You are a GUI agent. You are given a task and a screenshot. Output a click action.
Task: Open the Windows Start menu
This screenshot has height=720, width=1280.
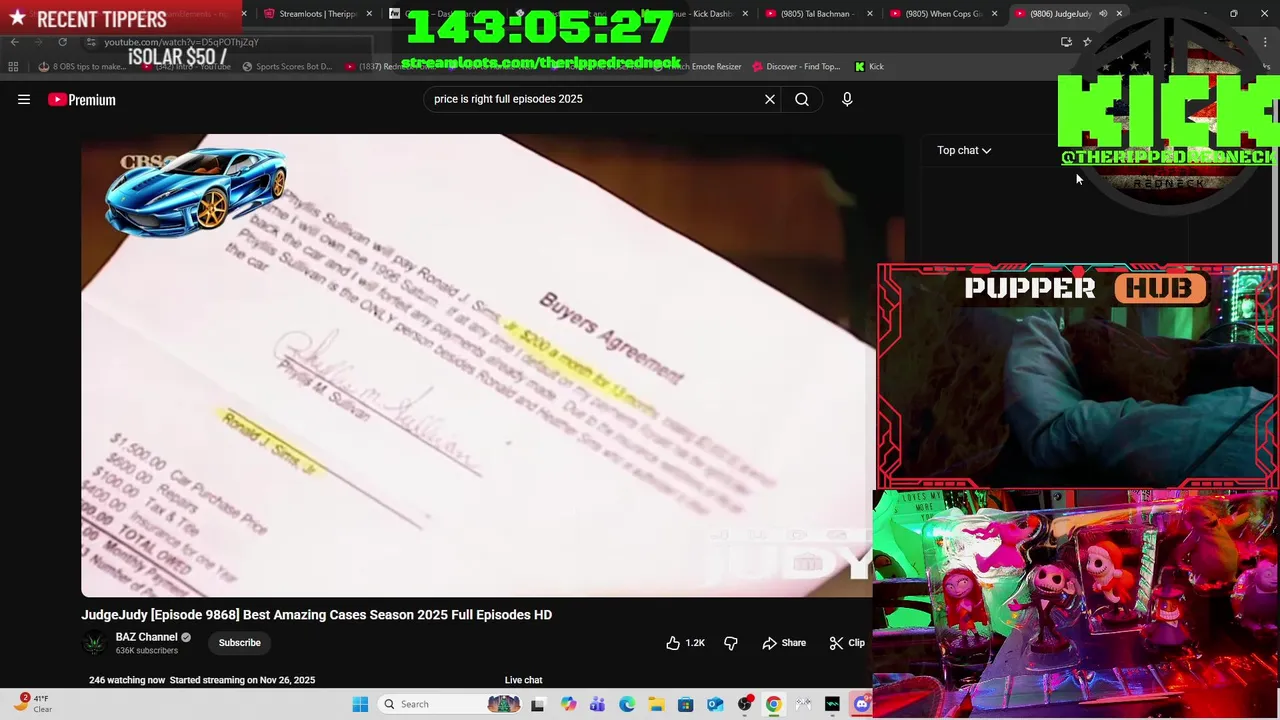pos(360,704)
